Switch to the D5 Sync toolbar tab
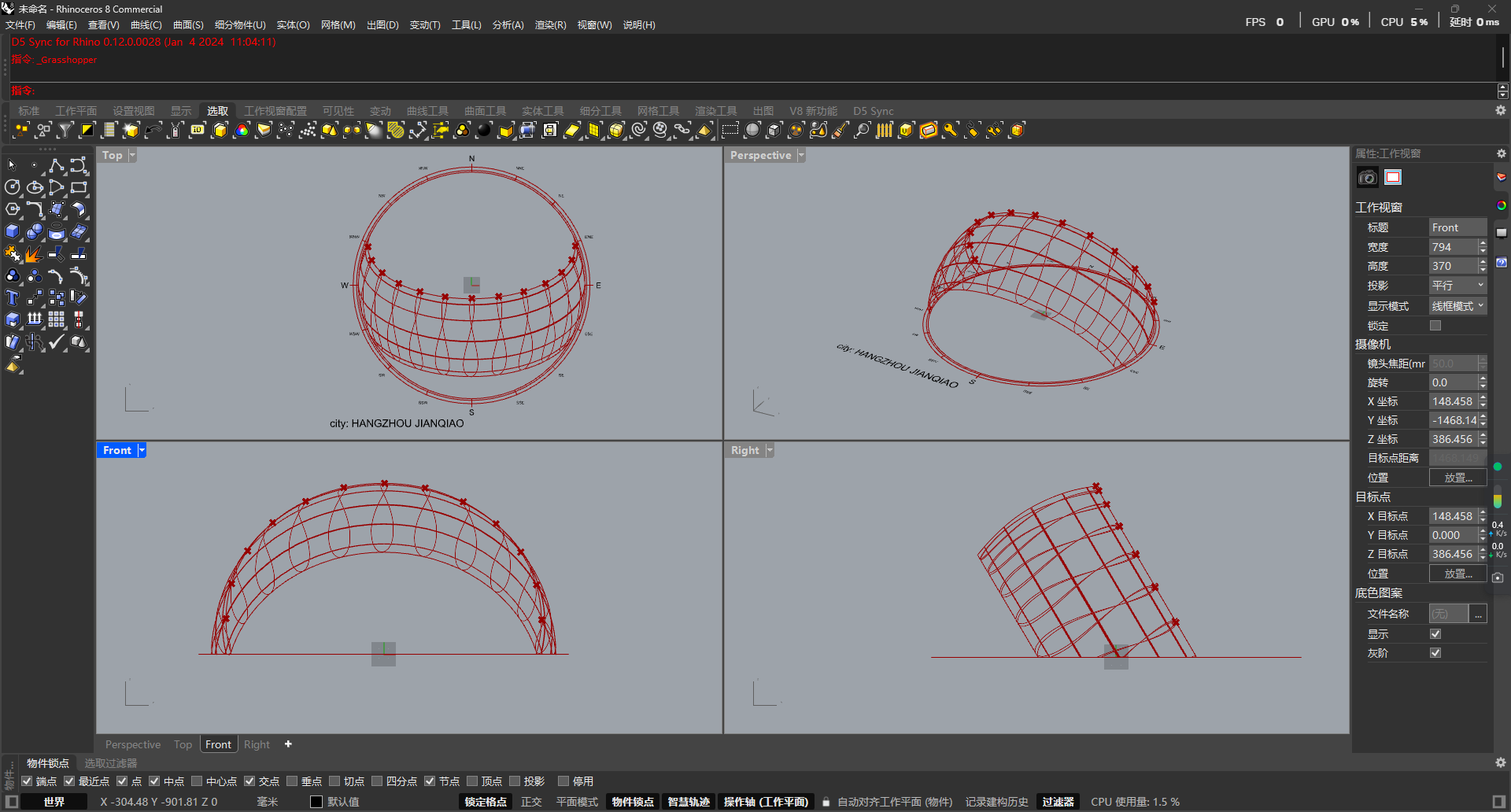This screenshot has height=812, width=1511. coord(873,111)
